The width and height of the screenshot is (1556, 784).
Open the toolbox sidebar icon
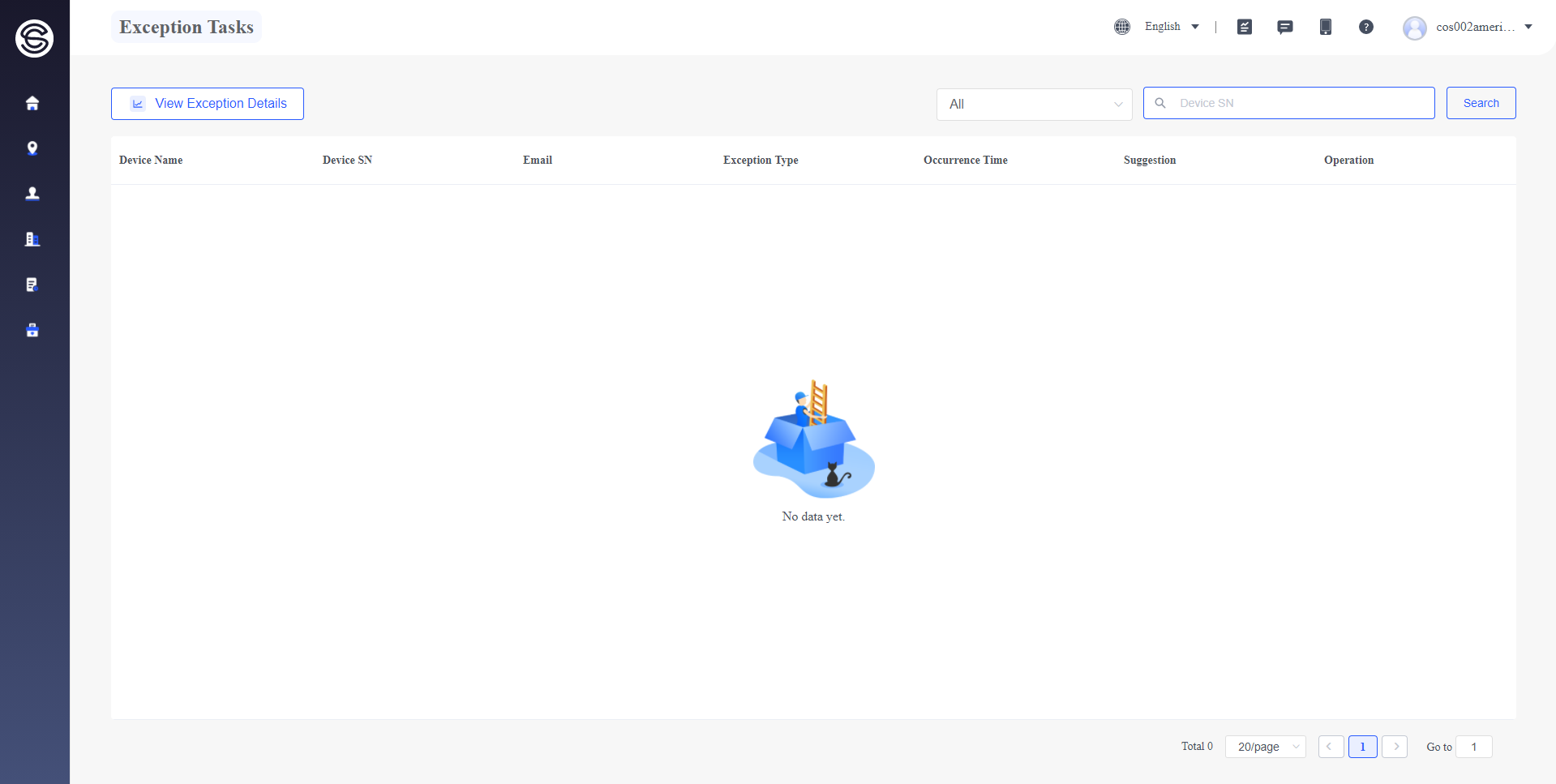coord(32,330)
